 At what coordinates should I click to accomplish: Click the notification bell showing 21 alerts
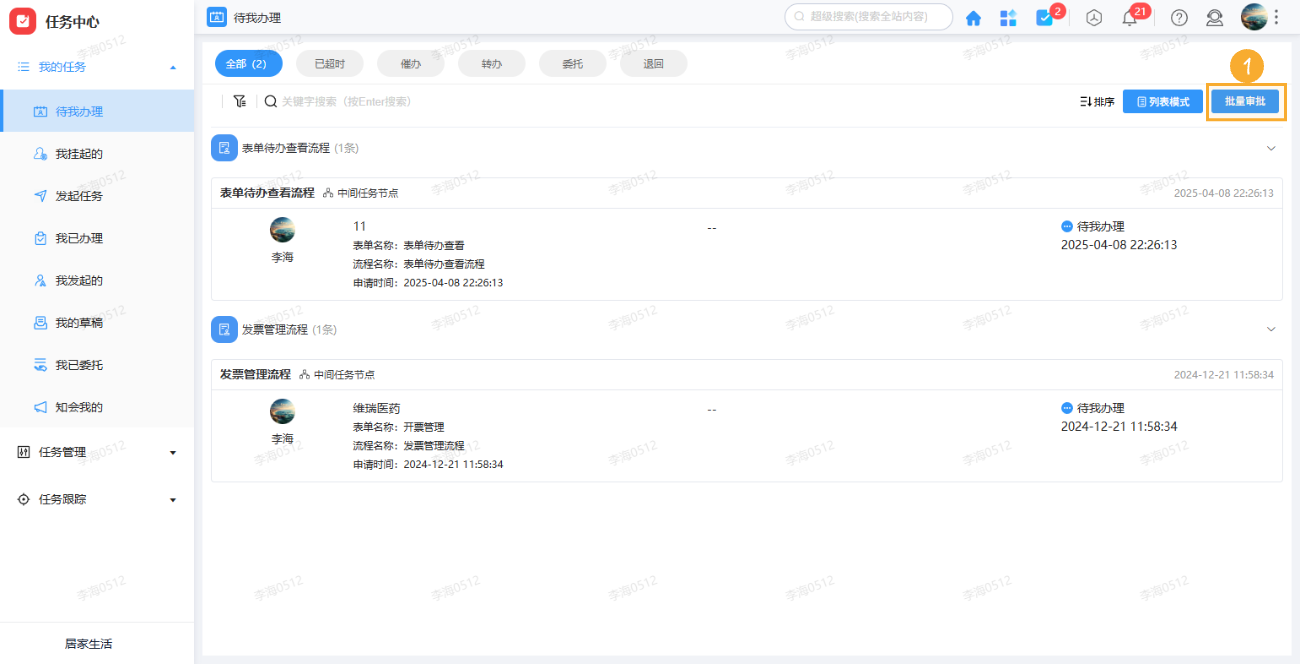(x=1130, y=17)
